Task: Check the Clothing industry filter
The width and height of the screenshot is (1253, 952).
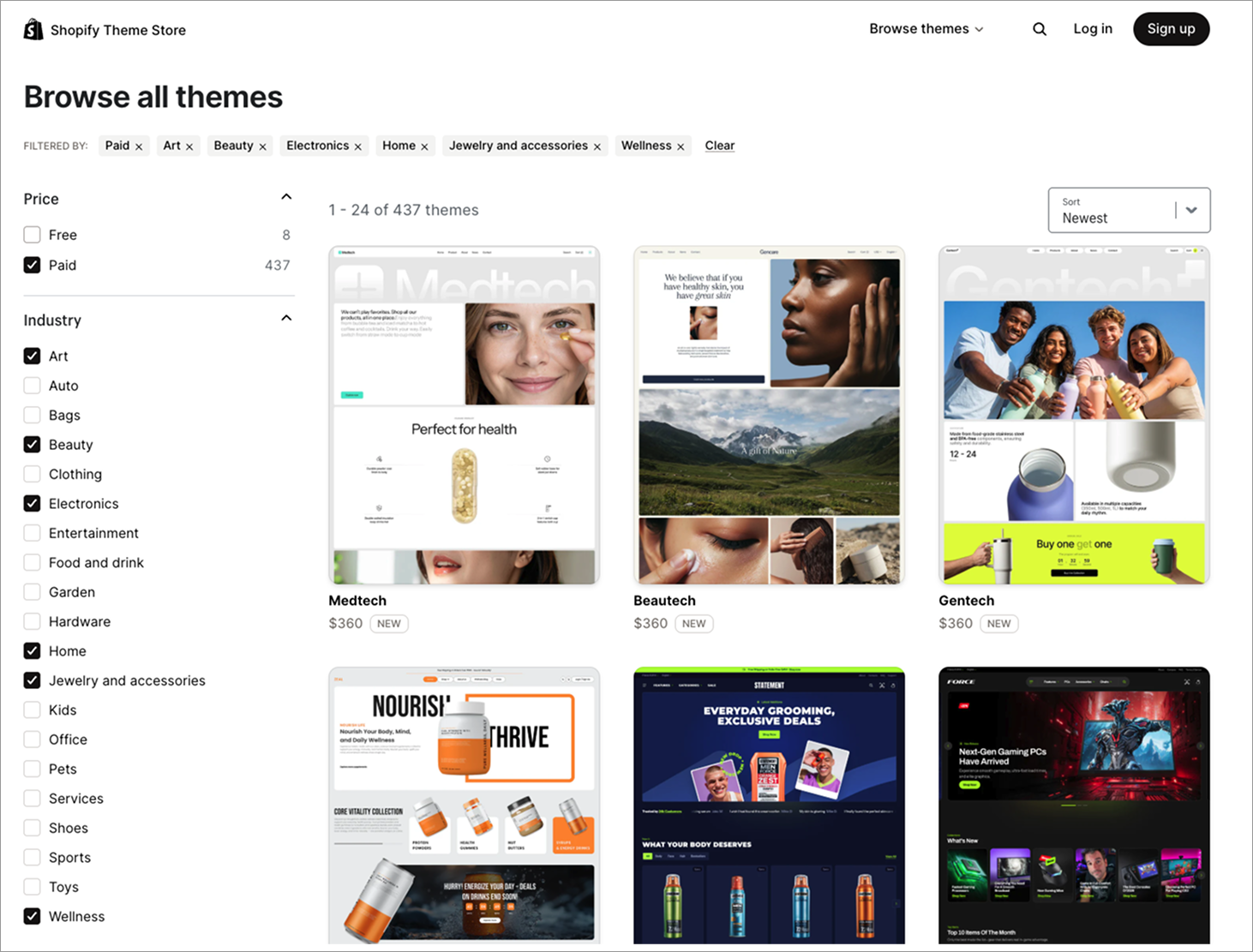Action: pos(32,474)
